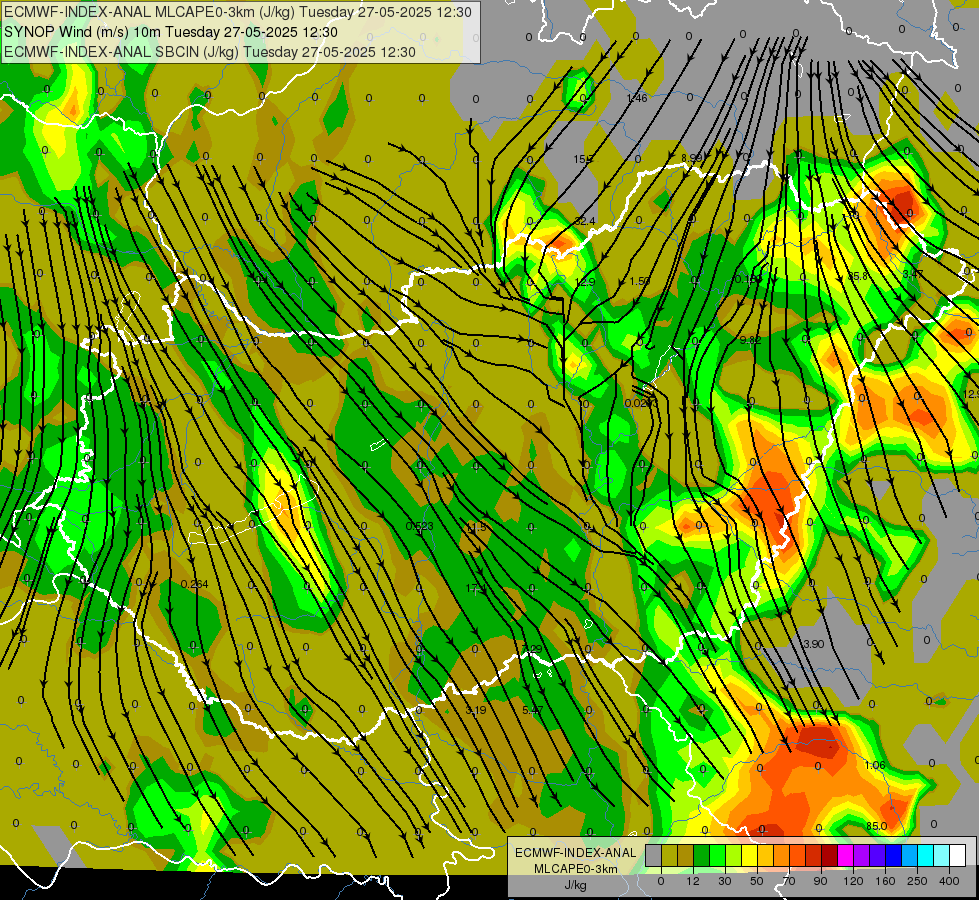Click the legend tick label 30
Screen dimensions: 979x900
725,881
